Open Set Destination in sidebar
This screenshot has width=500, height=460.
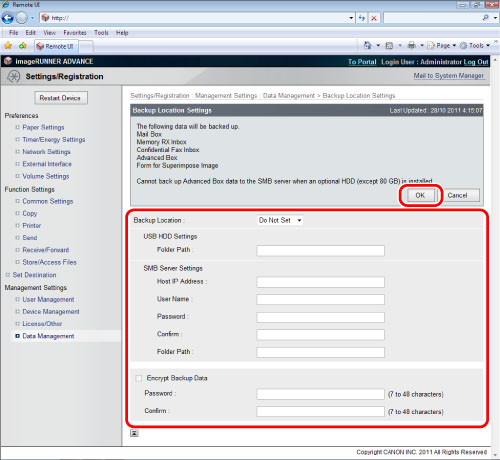click(x=34, y=275)
